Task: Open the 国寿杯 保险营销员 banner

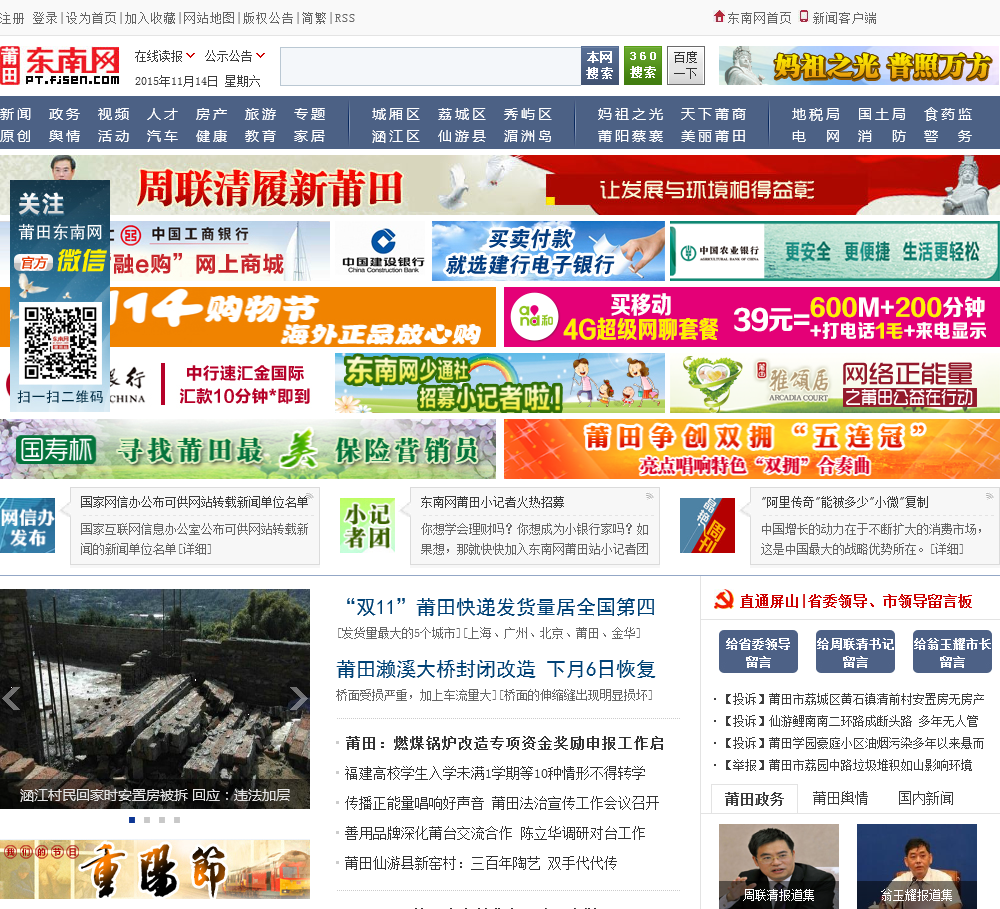Action: (248, 449)
